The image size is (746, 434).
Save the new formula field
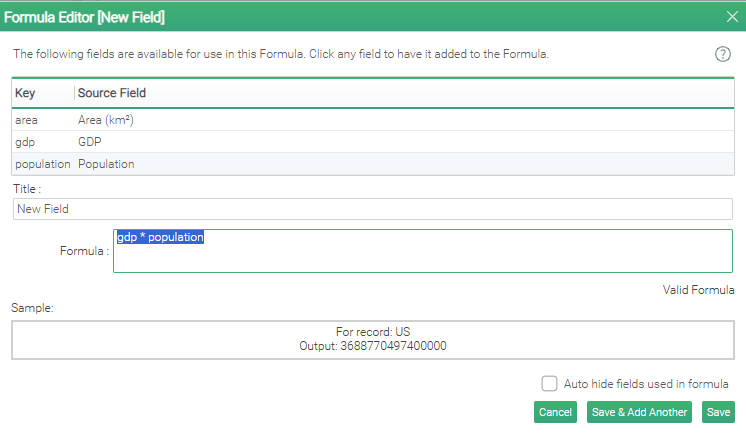718,412
